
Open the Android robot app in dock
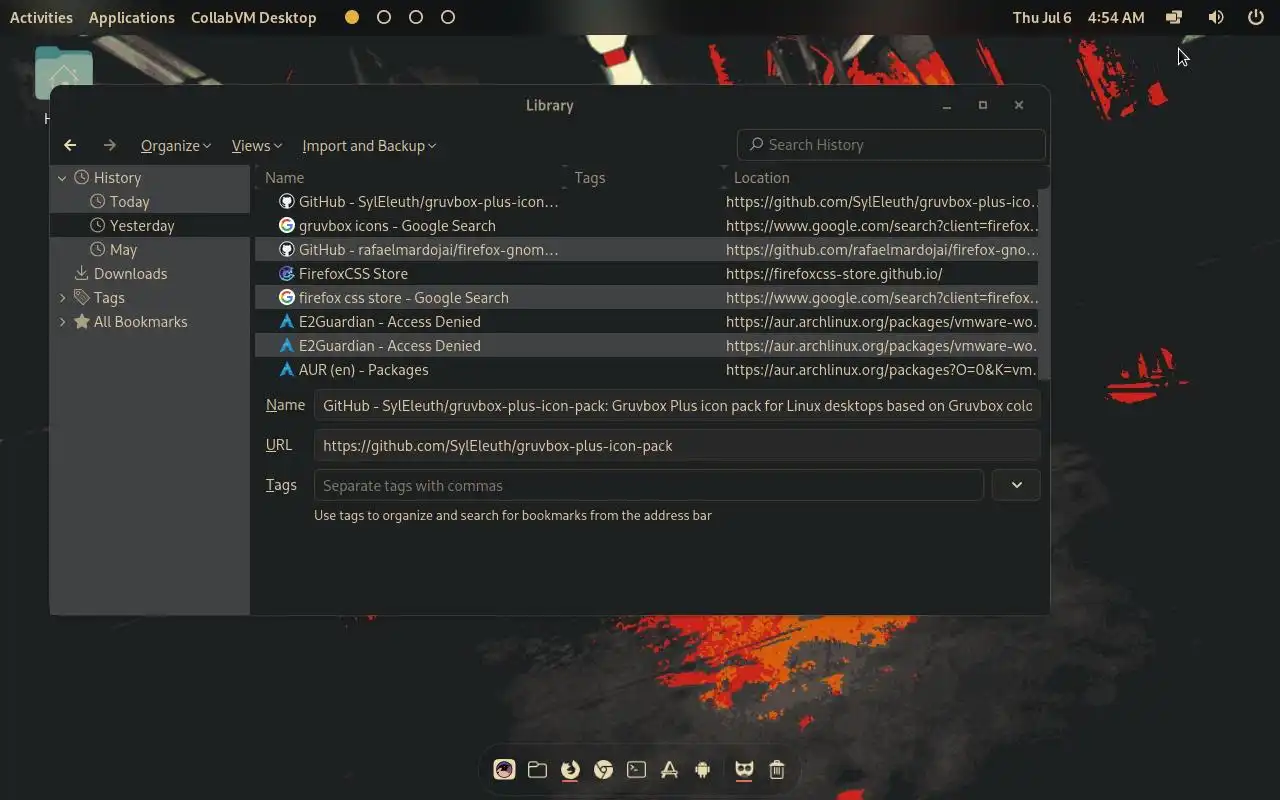click(x=702, y=769)
